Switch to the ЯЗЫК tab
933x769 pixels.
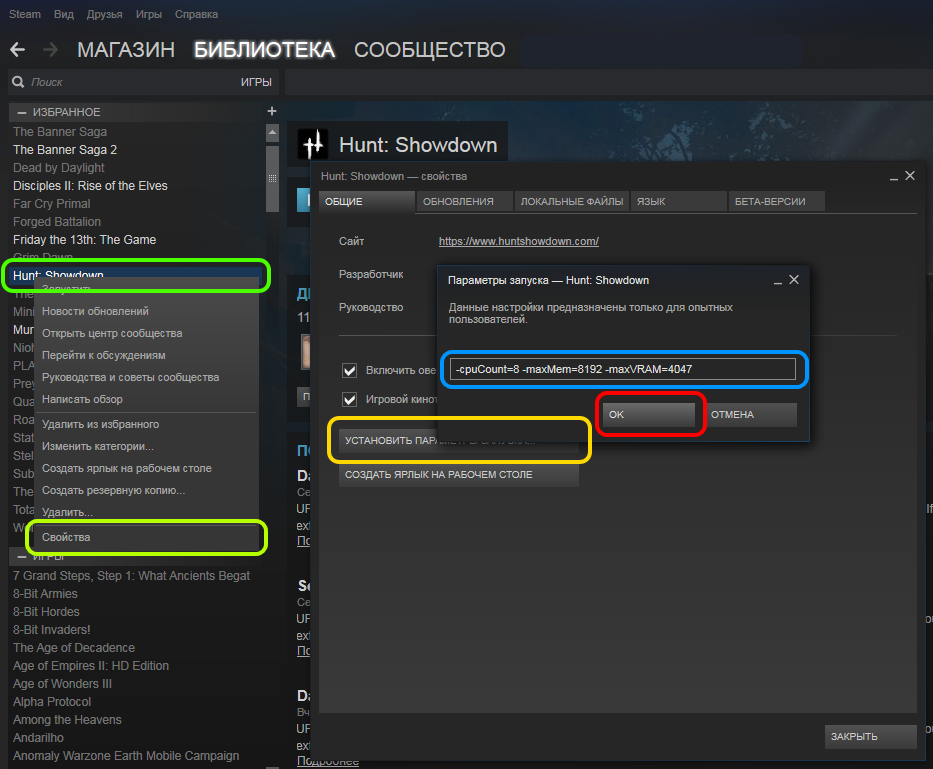tap(679, 202)
